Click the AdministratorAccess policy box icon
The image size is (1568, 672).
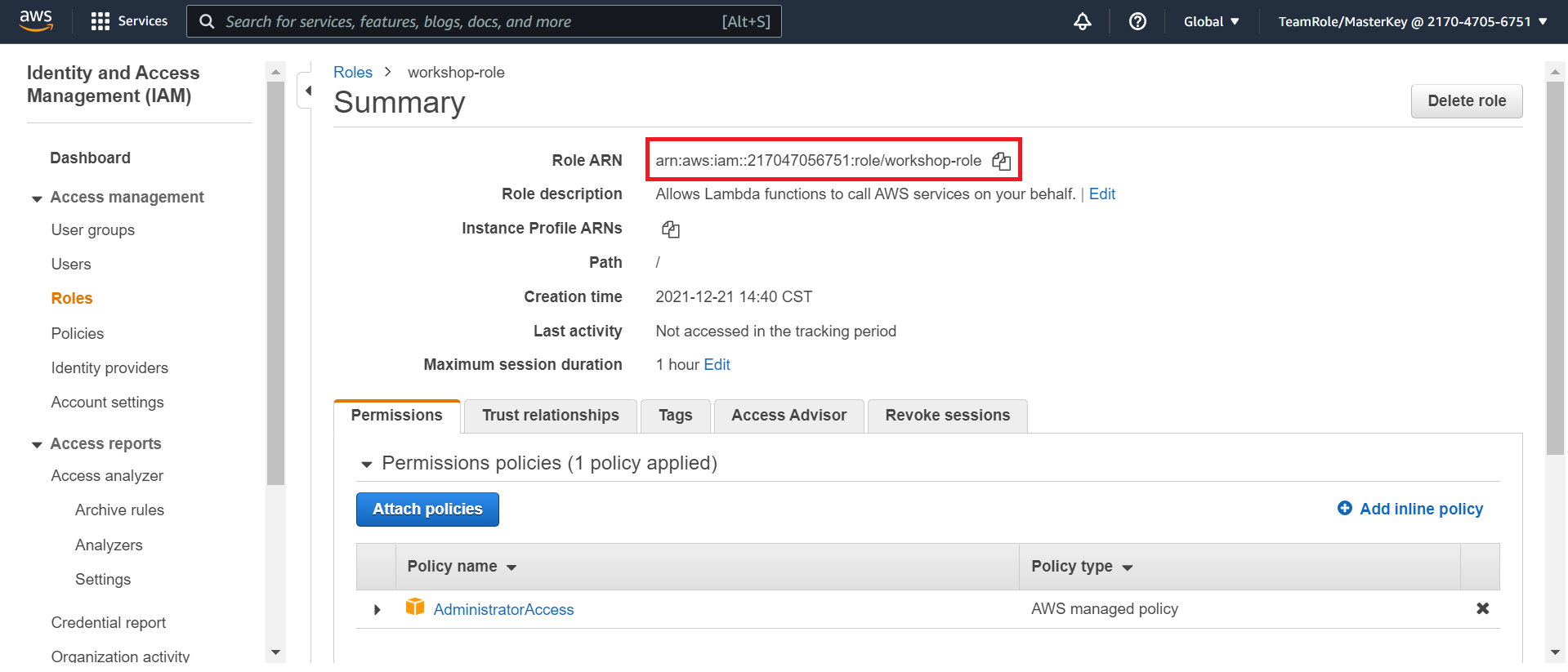(x=415, y=607)
